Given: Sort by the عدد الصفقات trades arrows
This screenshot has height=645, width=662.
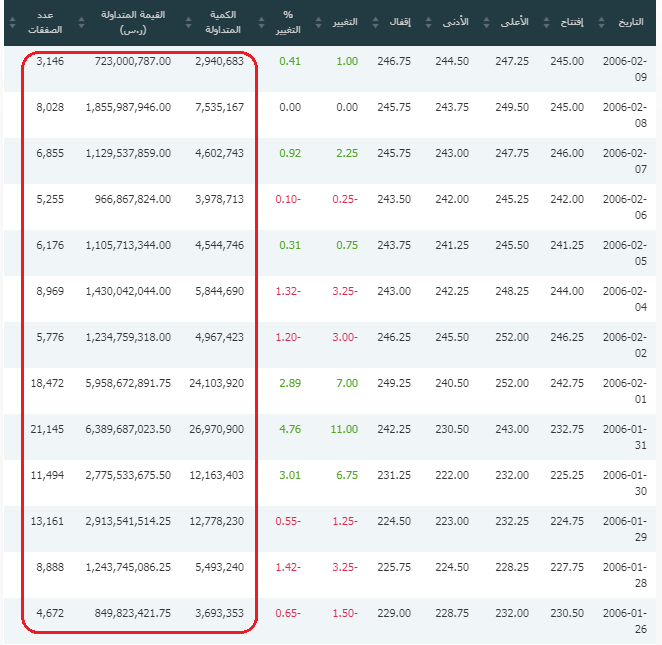Looking at the screenshot, I should [12, 22].
